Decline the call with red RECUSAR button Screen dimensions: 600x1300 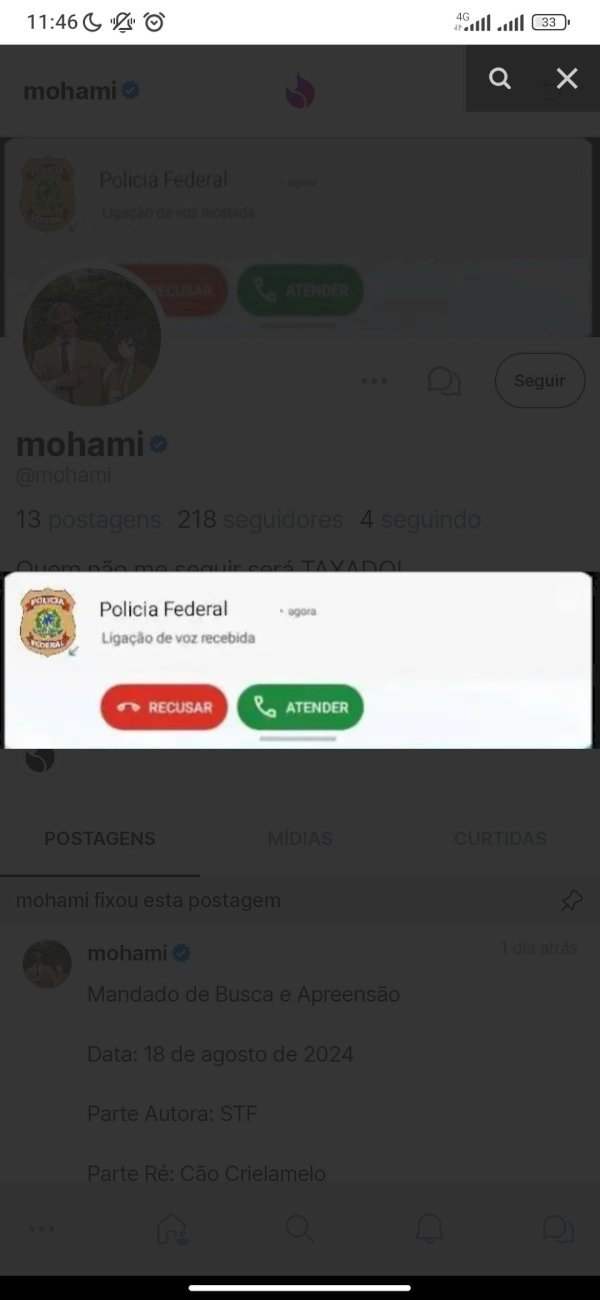click(164, 707)
